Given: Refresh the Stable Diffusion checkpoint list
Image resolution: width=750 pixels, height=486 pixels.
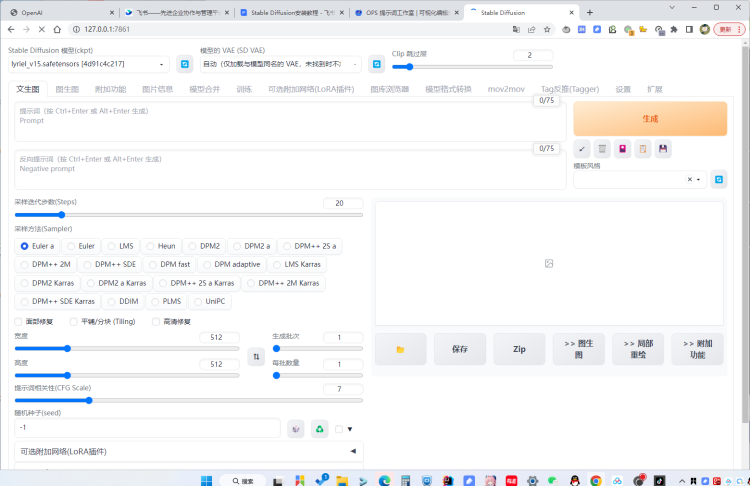Looking at the screenshot, I should [x=185, y=64].
